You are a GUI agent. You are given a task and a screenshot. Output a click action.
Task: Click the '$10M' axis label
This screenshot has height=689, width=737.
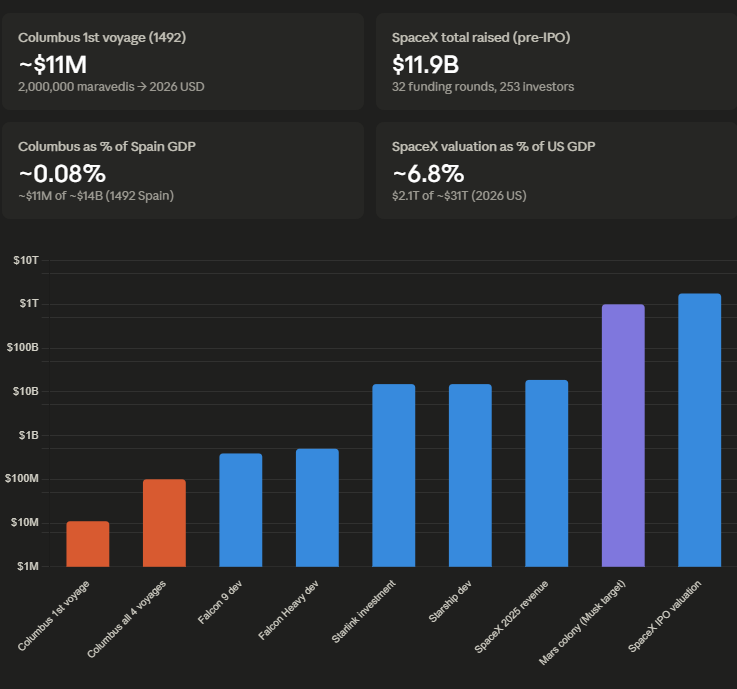coord(25,523)
